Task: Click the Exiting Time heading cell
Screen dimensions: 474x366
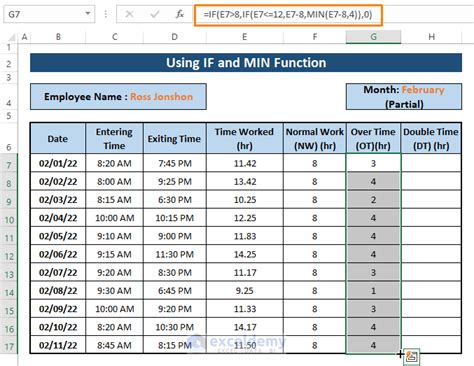Action: tap(175, 138)
